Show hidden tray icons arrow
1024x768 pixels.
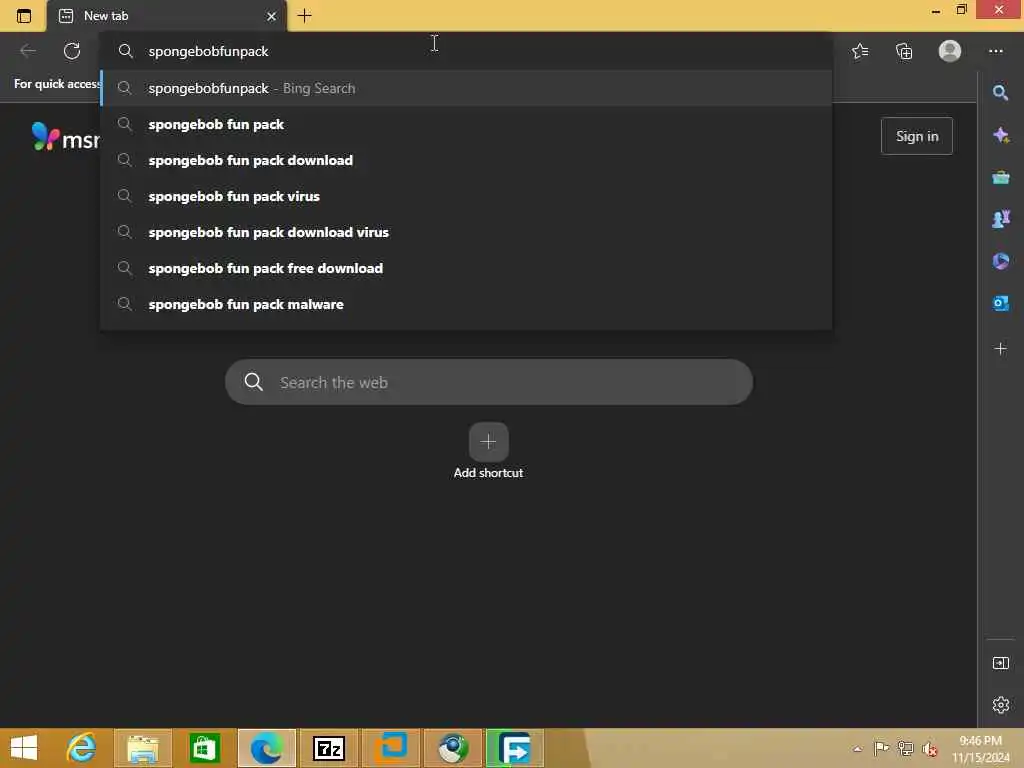[x=857, y=749]
